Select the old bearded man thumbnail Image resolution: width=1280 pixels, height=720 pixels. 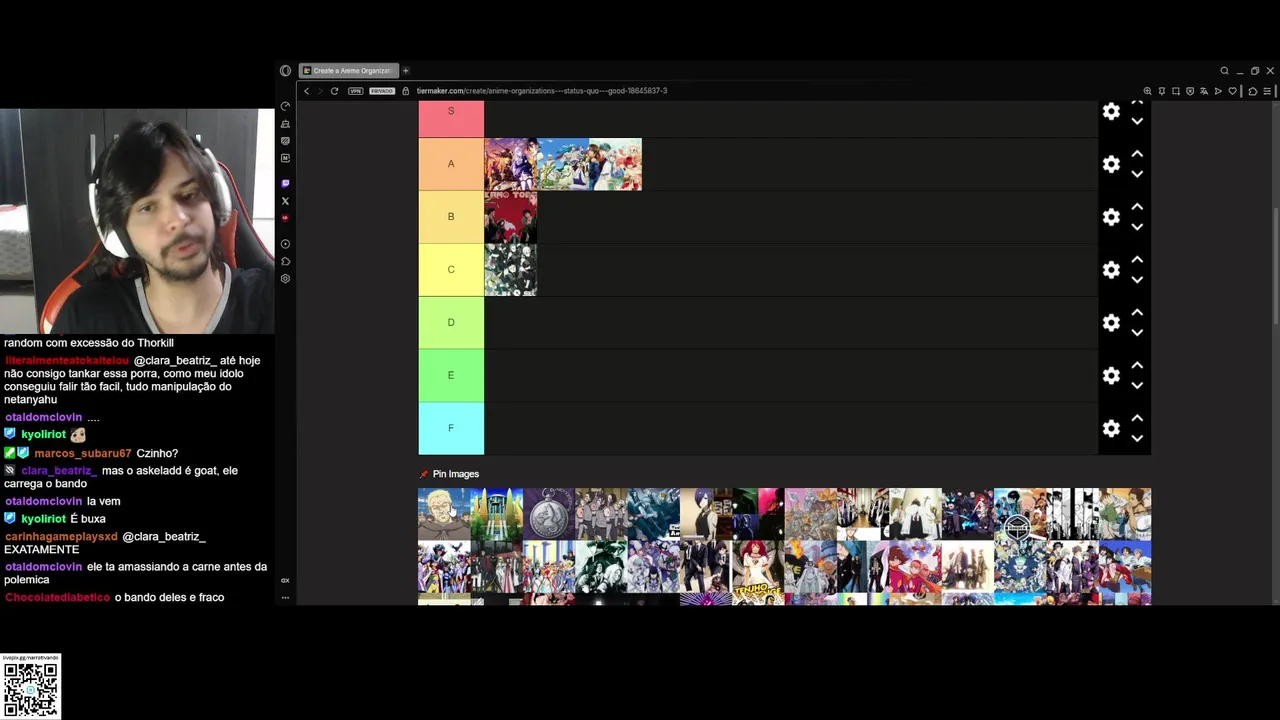pos(444,514)
